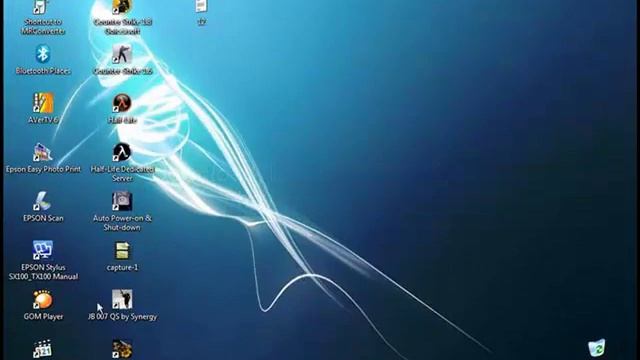Open EPSON Stylus SX100_TX100 Manual shortcut

[42, 250]
